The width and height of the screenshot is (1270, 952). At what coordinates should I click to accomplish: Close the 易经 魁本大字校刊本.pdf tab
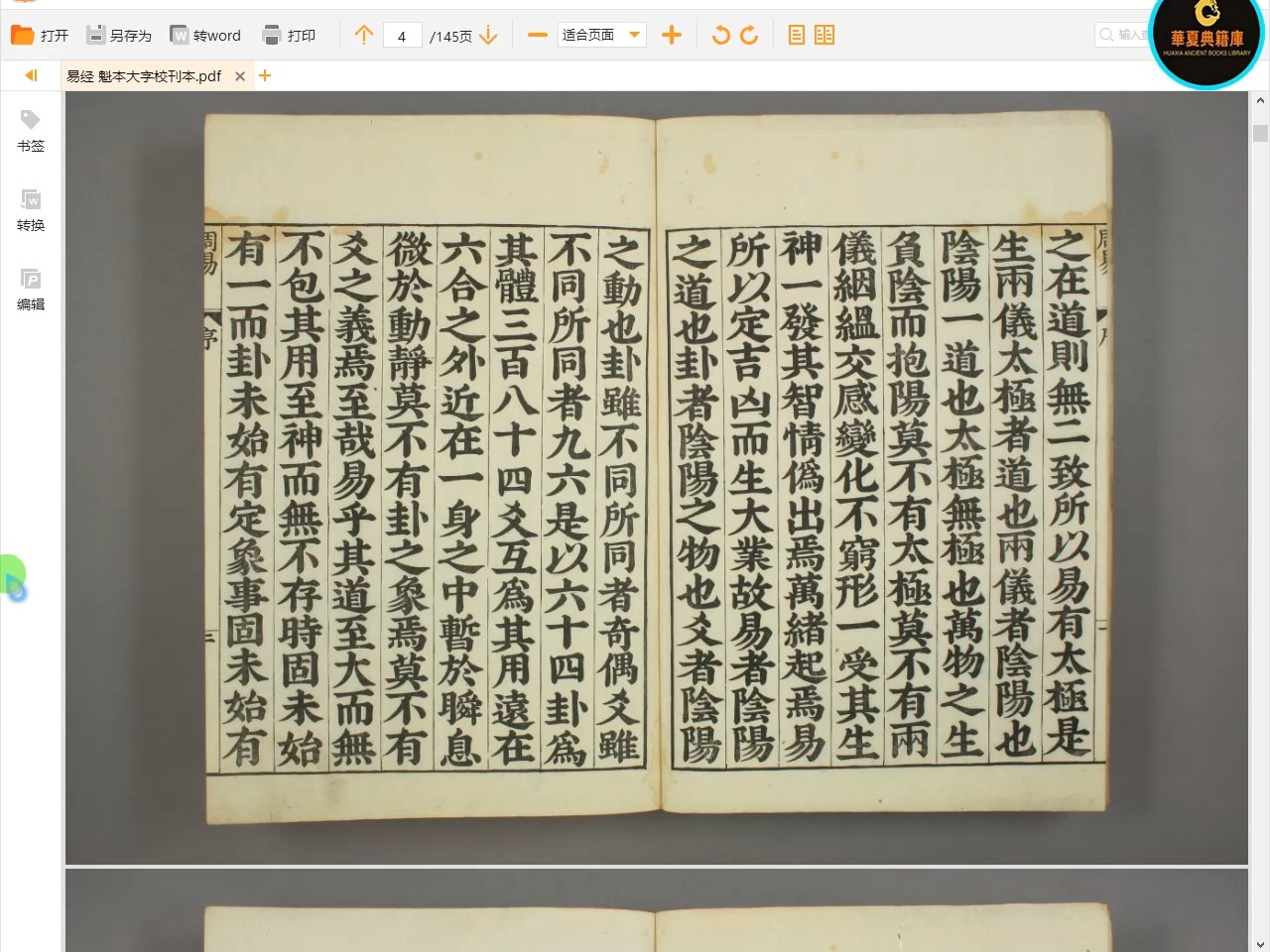(240, 76)
